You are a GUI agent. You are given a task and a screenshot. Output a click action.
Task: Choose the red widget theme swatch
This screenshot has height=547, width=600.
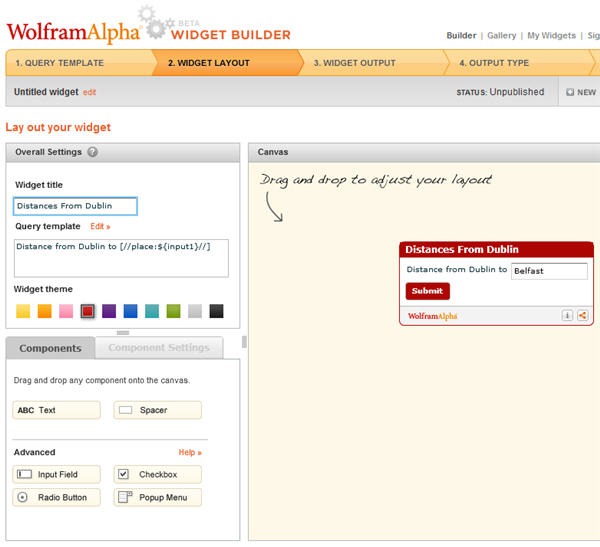(x=88, y=311)
